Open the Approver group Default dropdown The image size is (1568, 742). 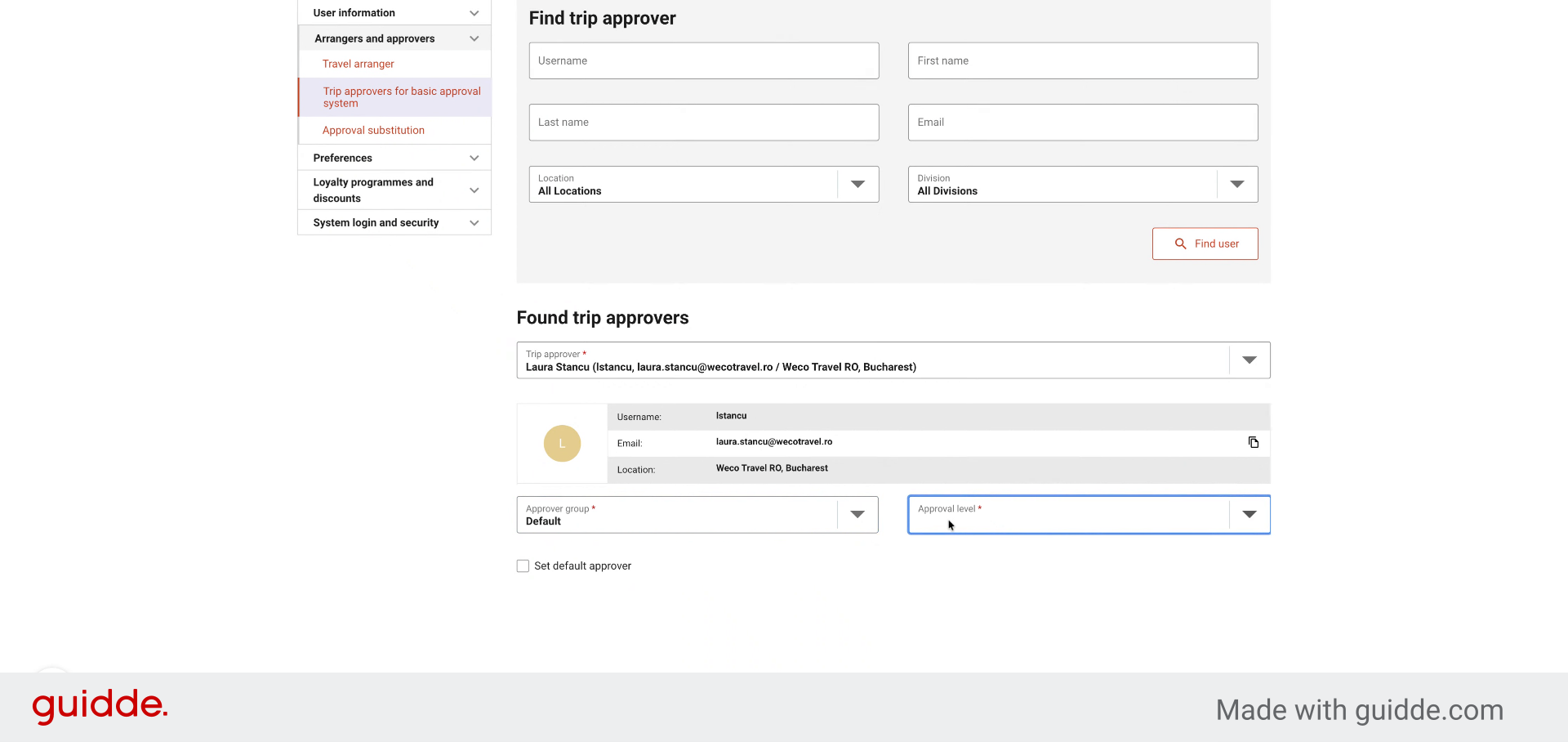[697, 515]
